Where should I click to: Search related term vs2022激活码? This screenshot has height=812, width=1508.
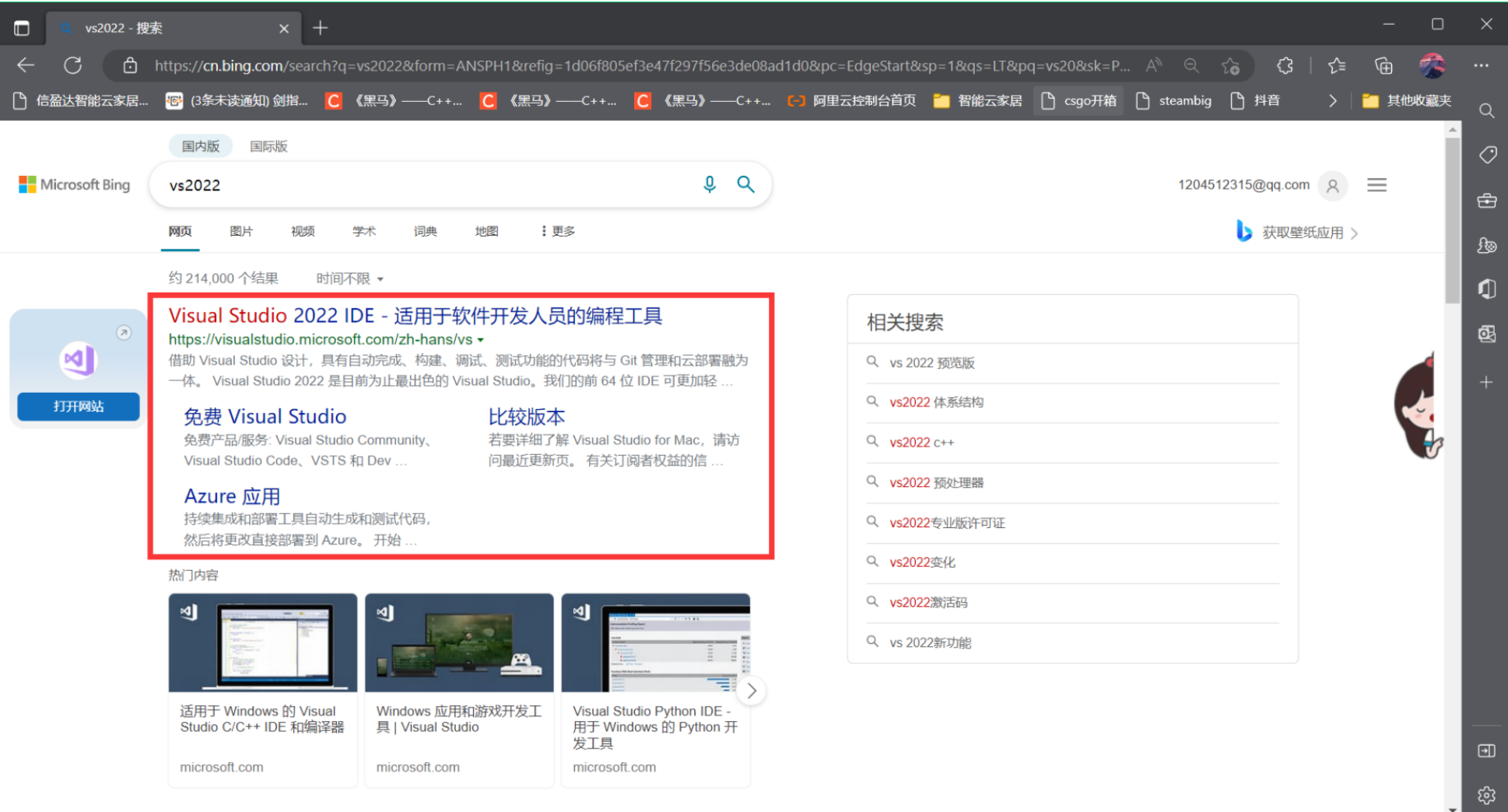pos(928,603)
